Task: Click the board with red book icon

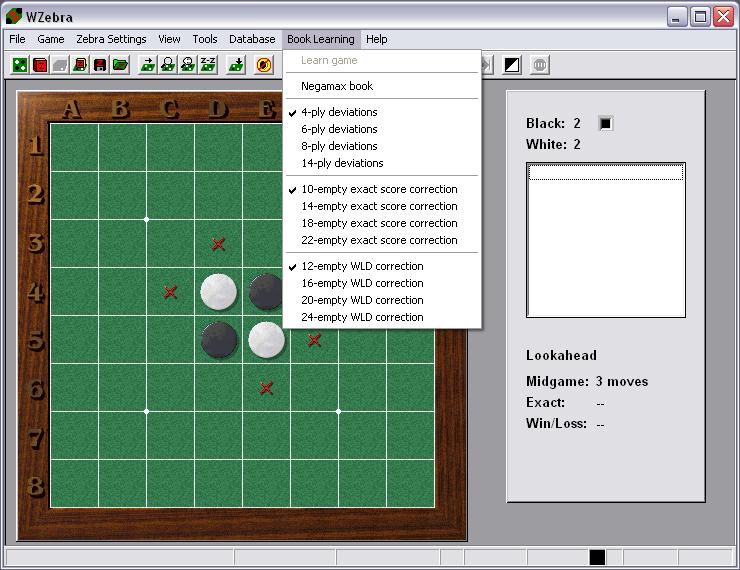Action: [80, 65]
